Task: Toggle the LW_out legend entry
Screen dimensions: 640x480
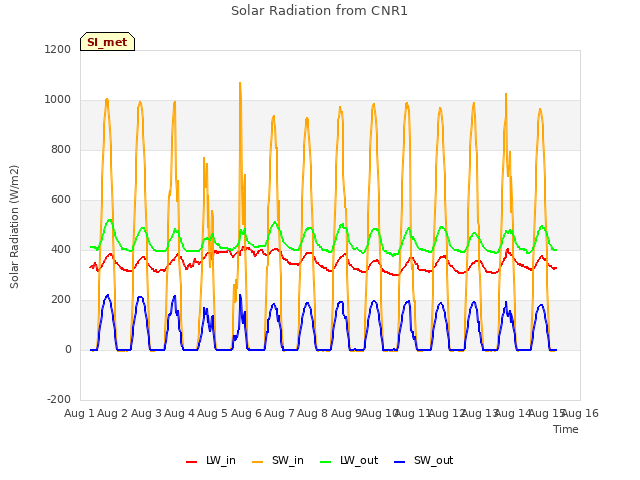Action: (x=349, y=460)
